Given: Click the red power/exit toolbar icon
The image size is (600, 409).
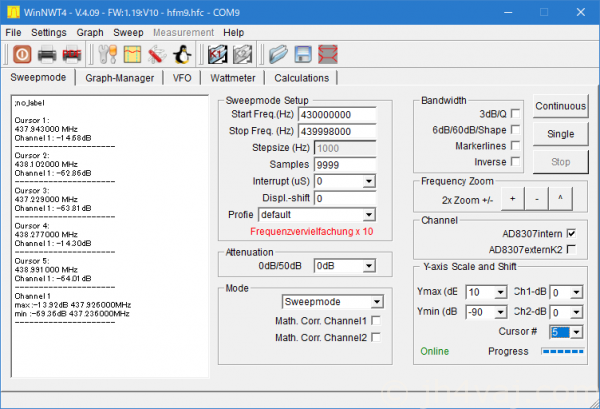Looking at the screenshot, I should click(22, 54).
